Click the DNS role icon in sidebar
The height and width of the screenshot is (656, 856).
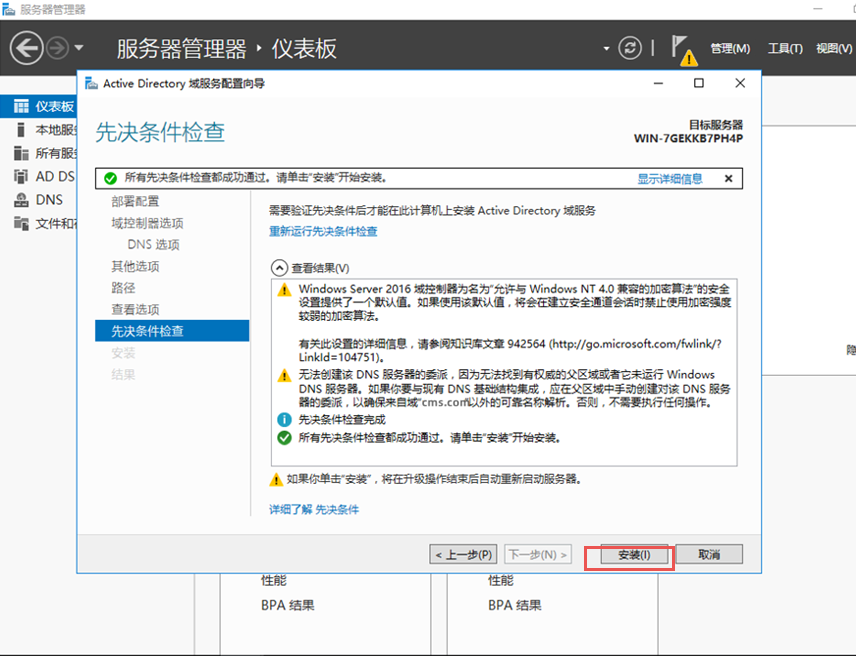(x=21, y=200)
